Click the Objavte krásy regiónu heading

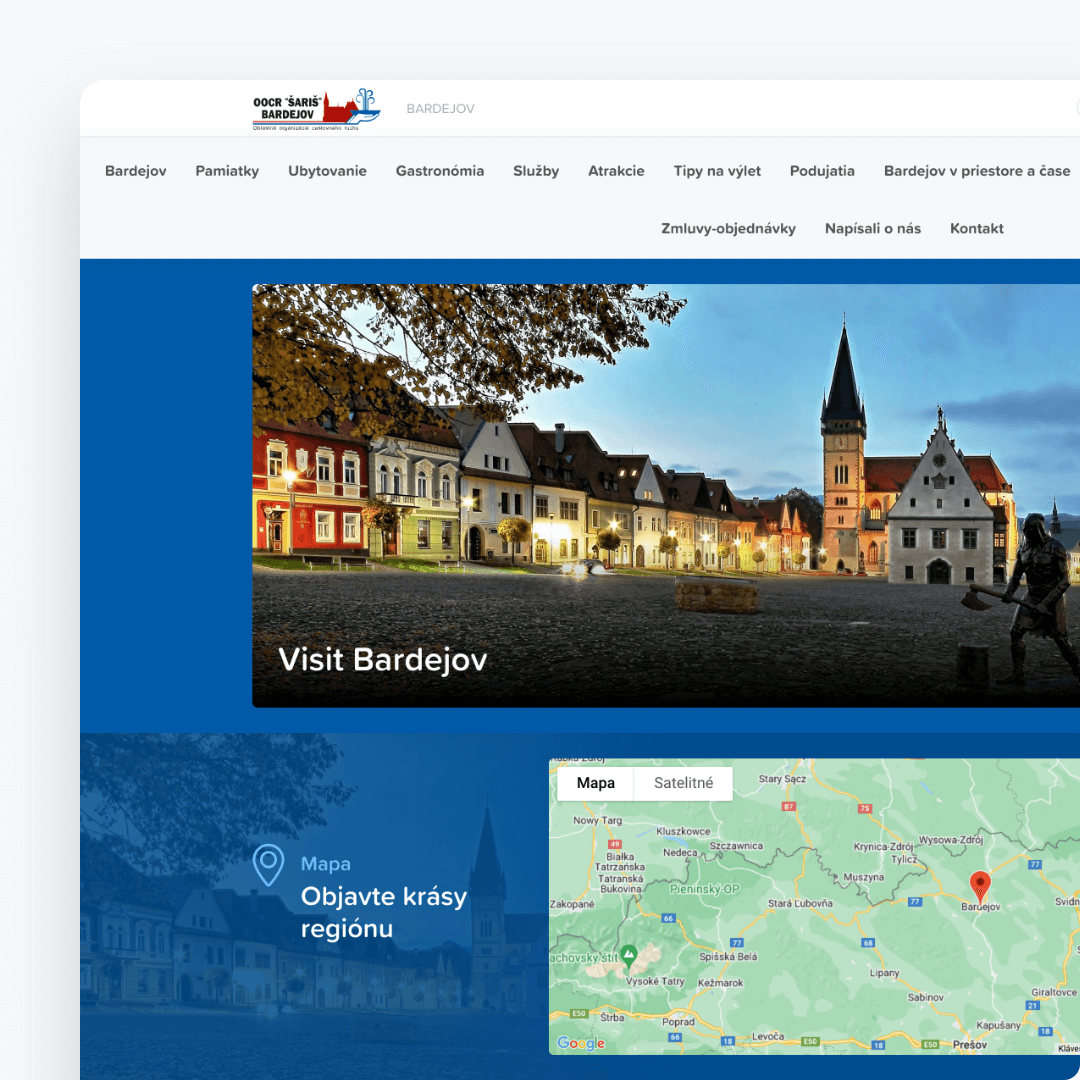384,913
